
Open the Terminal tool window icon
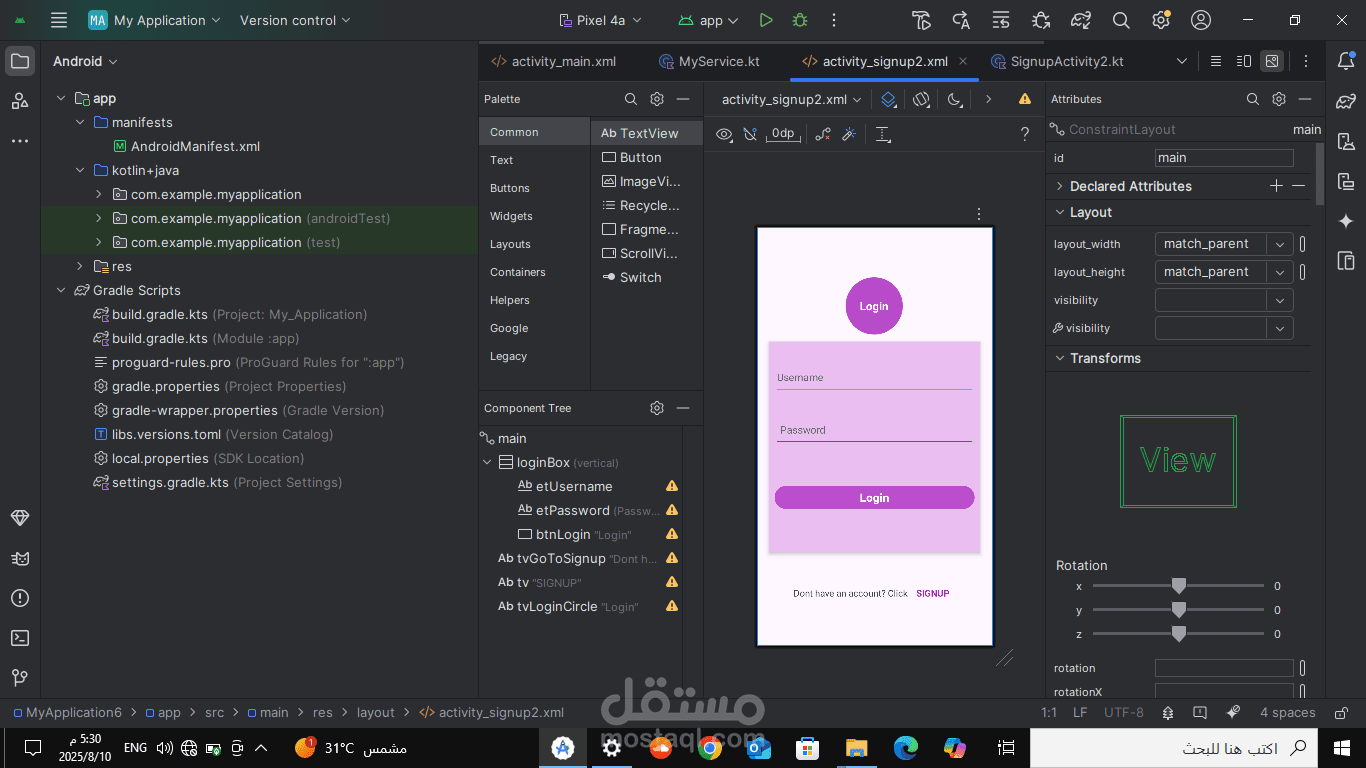pyautogui.click(x=20, y=638)
